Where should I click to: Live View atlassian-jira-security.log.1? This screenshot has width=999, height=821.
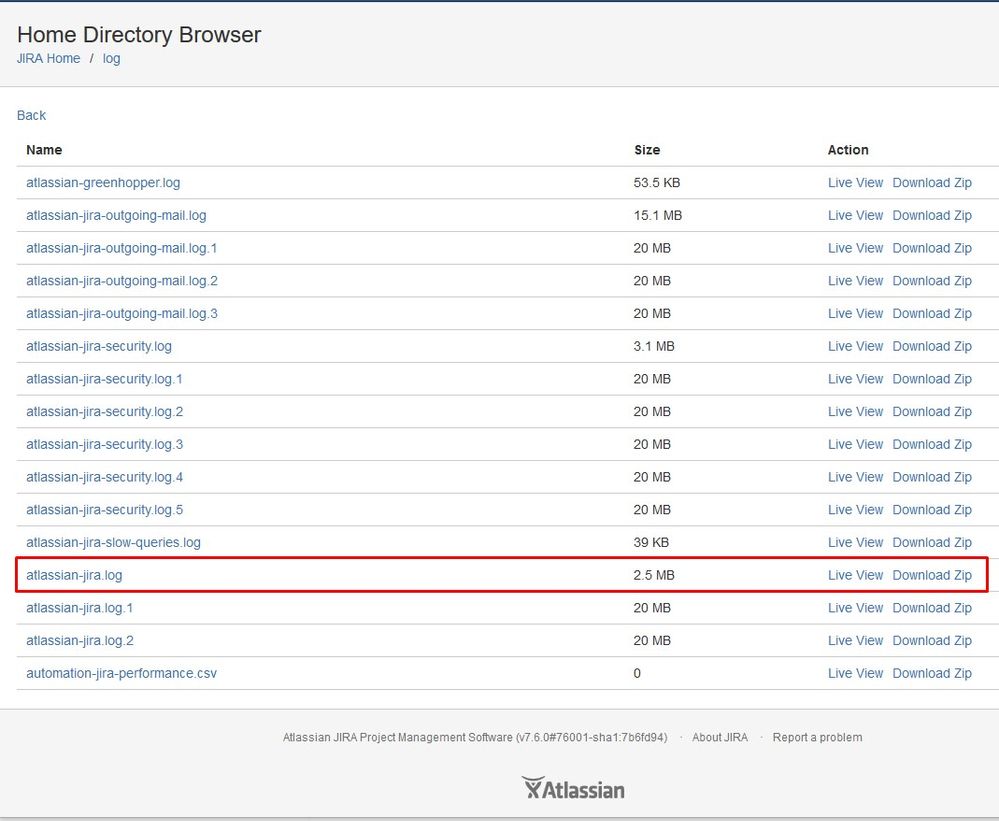coord(856,379)
